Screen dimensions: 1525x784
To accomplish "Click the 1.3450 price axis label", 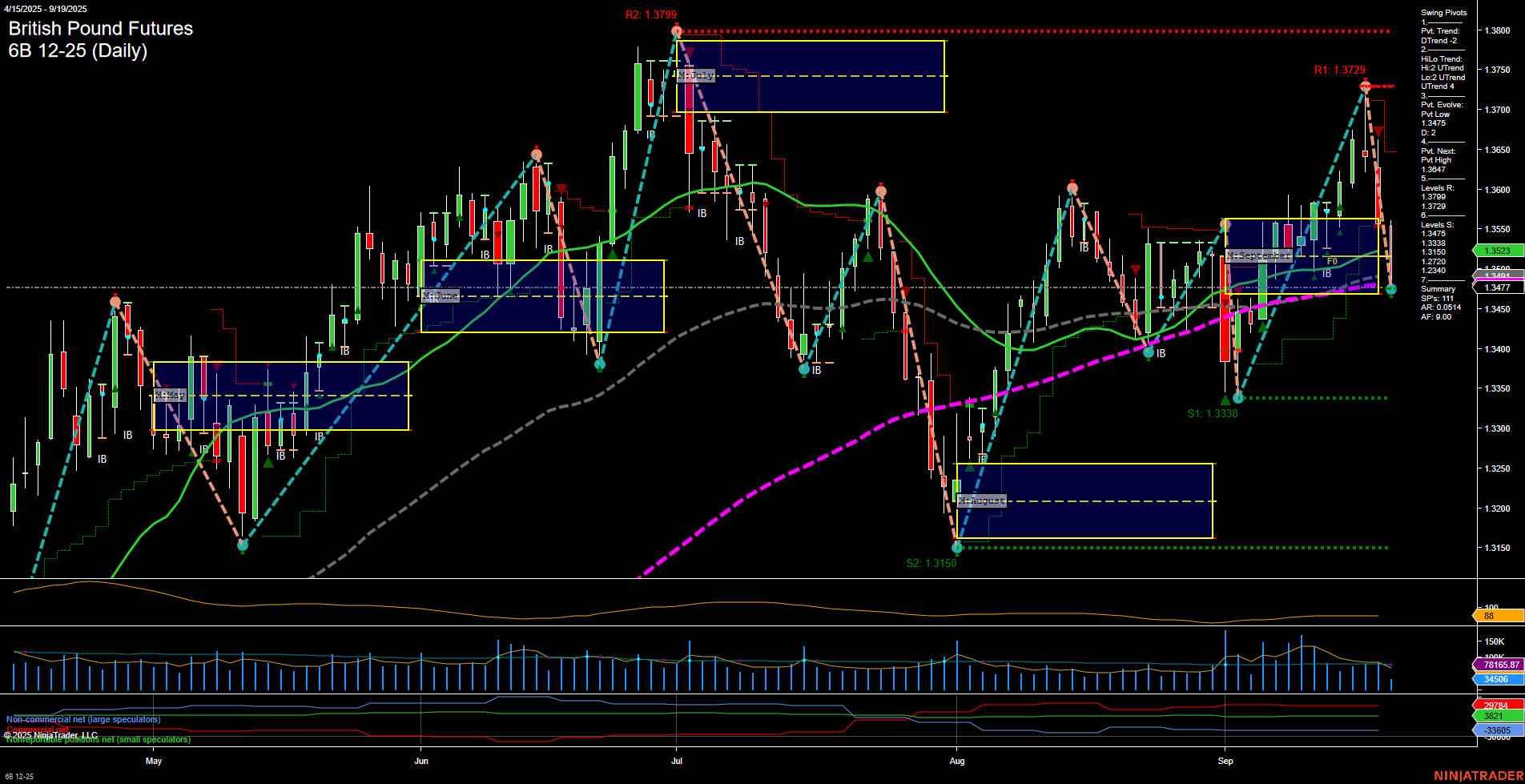I will (x=1497, y=309).
